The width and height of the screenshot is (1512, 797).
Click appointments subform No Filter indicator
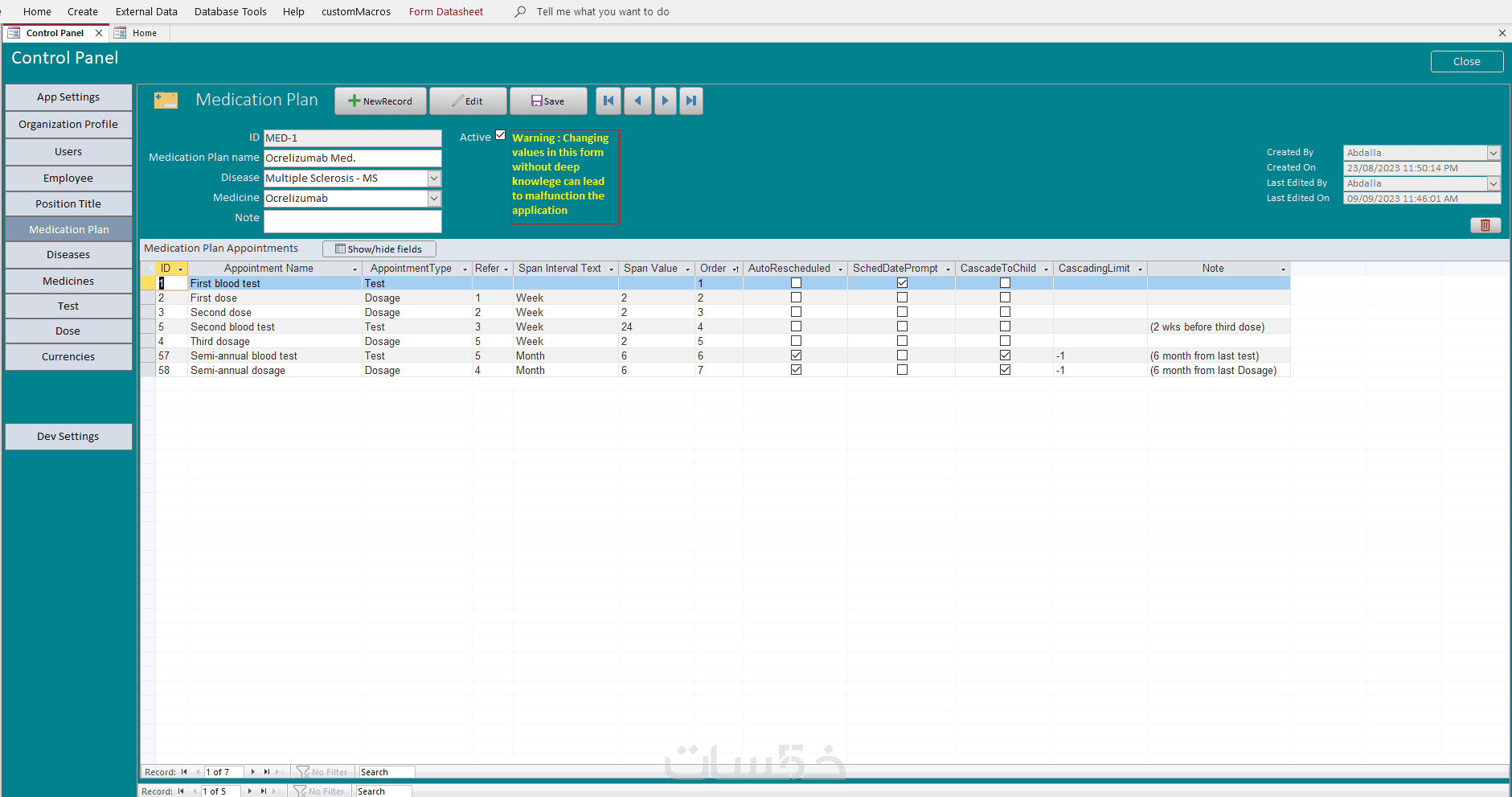pos(322,772)
